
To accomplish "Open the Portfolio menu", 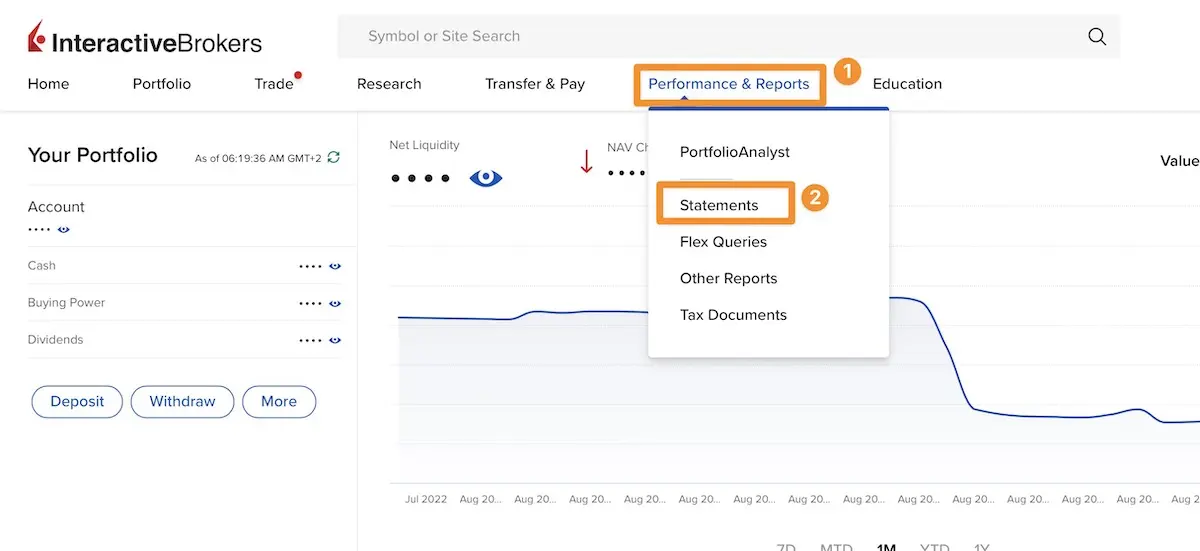I will (161, 84).
